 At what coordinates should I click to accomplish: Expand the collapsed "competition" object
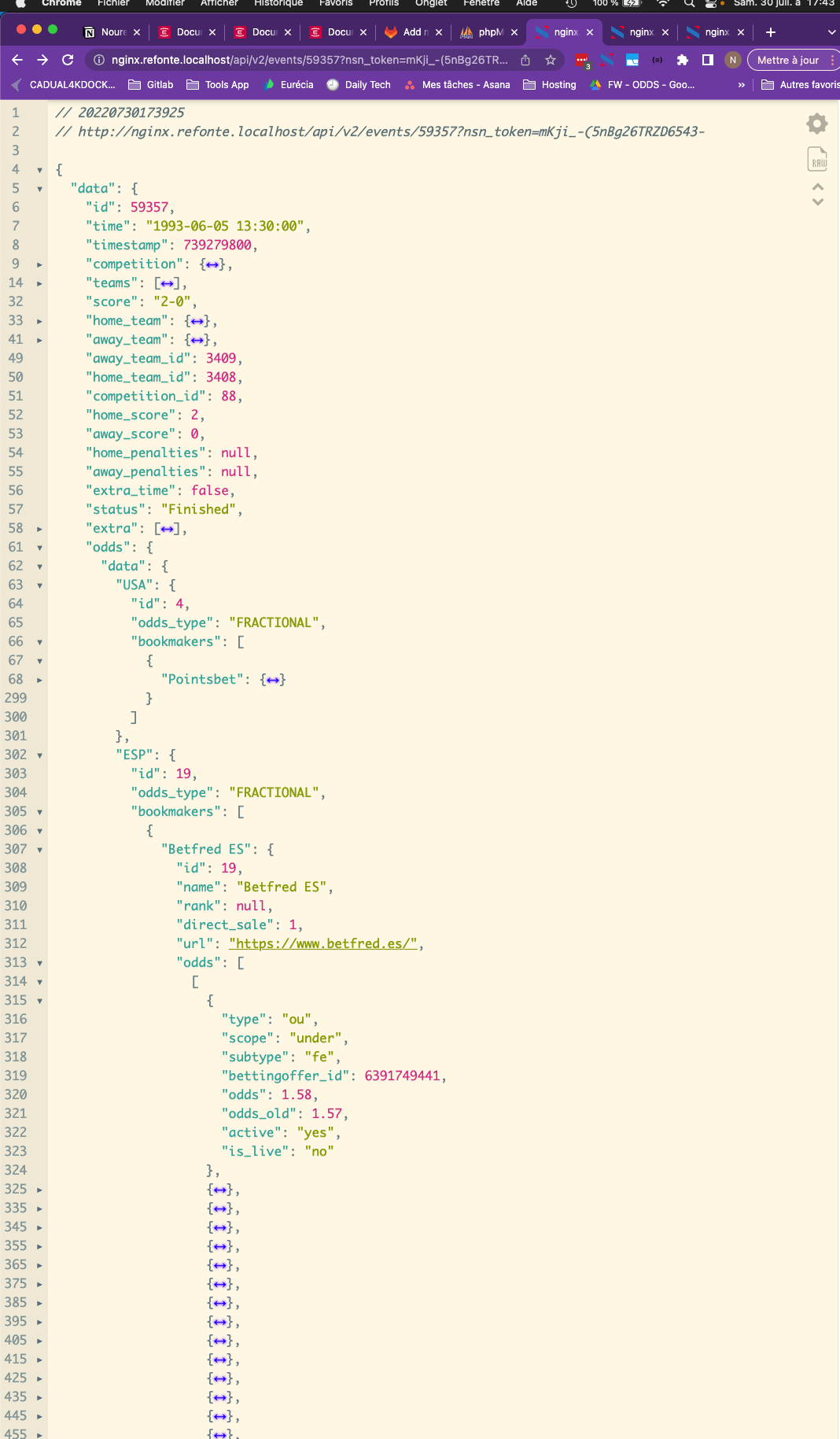pos(39,264)
